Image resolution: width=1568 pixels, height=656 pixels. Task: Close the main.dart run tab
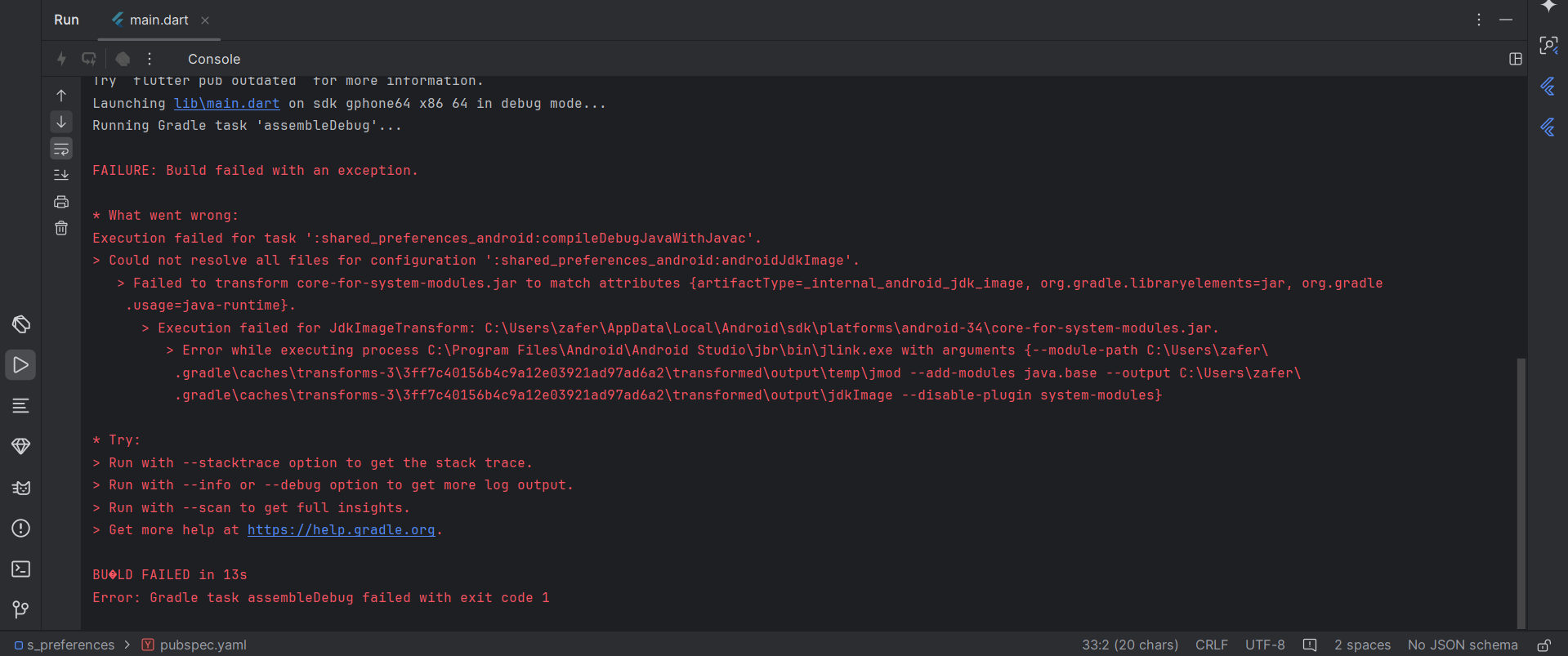[205, 20]
